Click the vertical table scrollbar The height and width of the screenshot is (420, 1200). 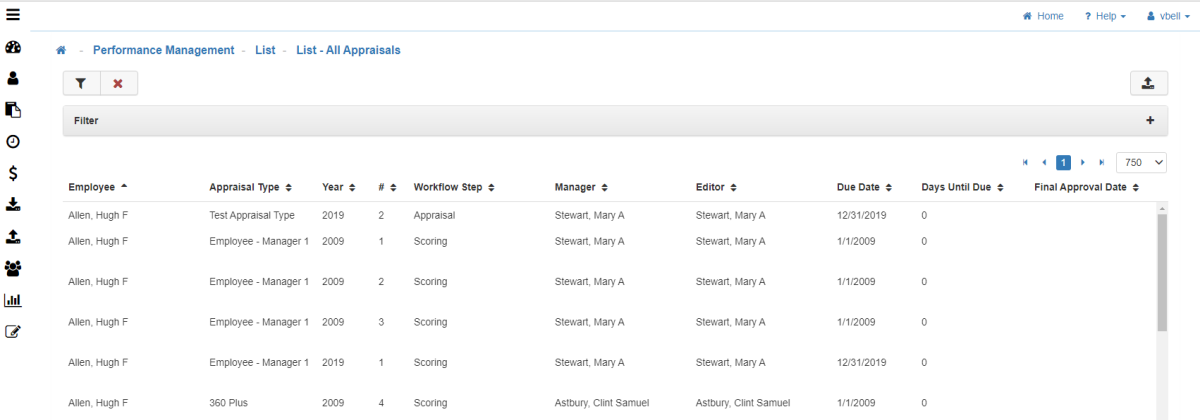[1161, 270]
